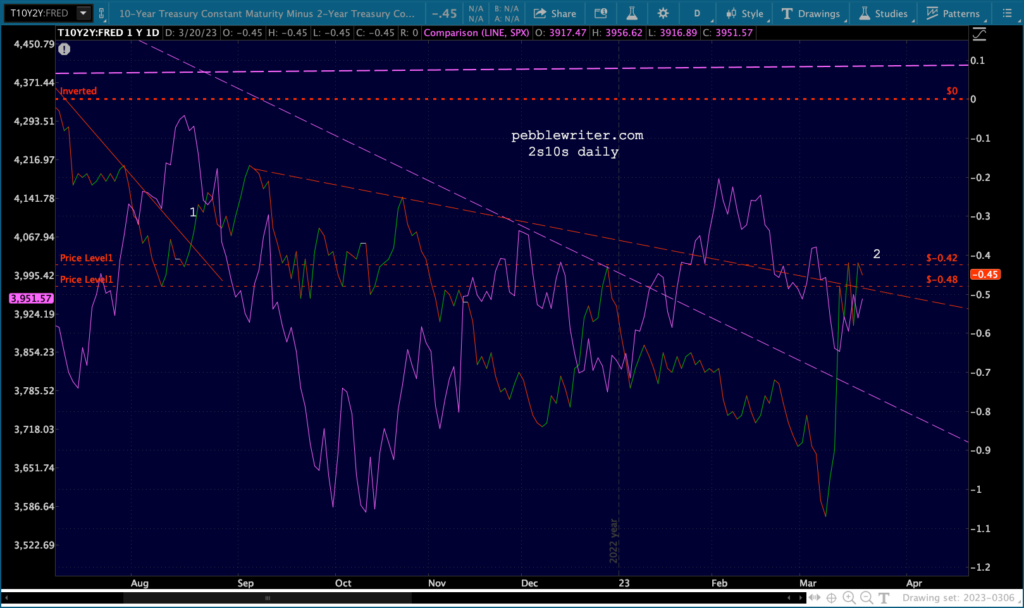The height and width of the screenshot is (608, 1024).
Task: Click the zoom in magnifier icon
Action: point(849,598)
